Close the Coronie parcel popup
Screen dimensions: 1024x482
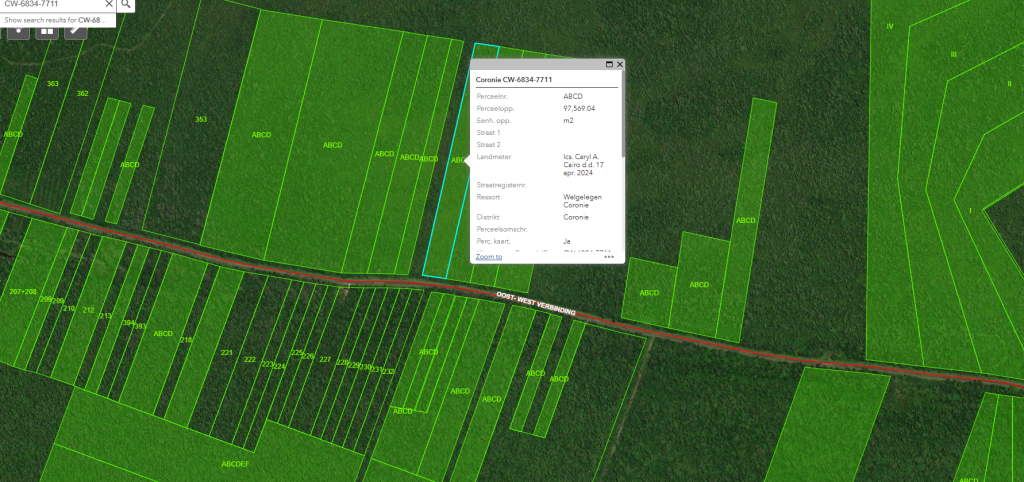620,64
